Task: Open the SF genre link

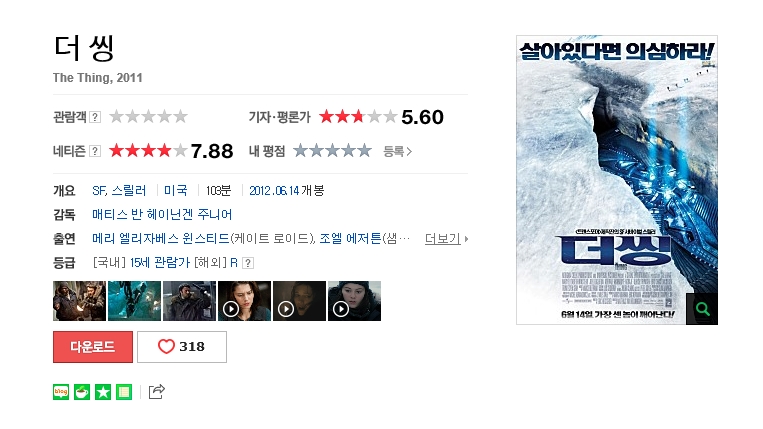Action: [x=99, y=191]
